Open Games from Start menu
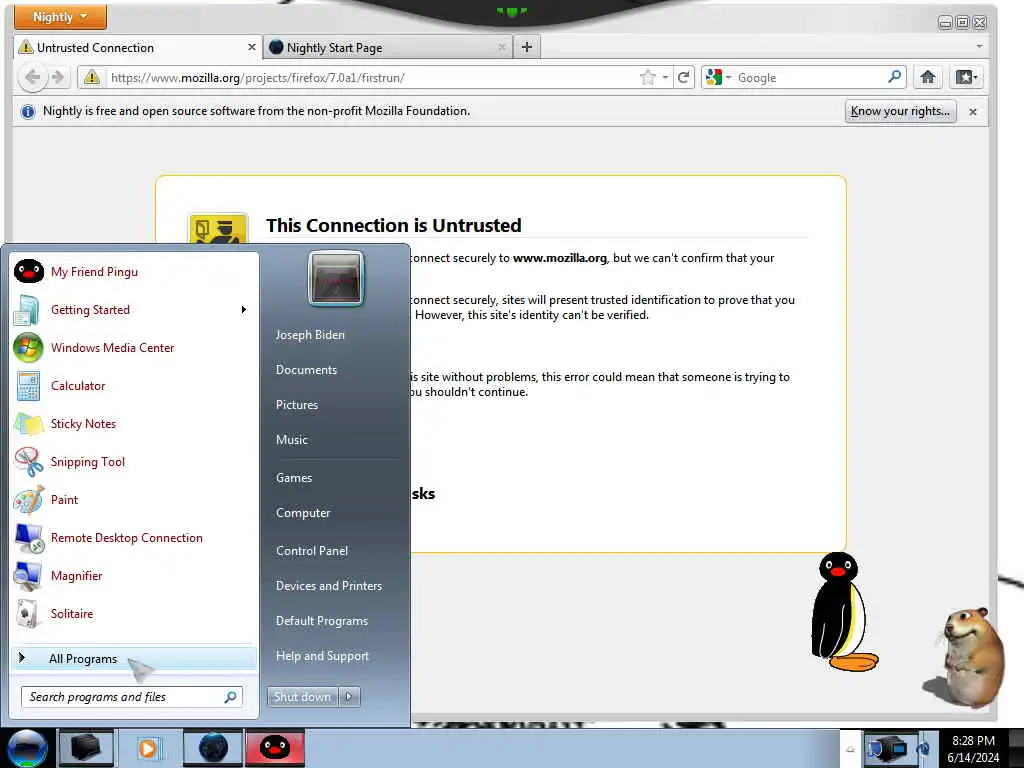The image size is (1024, 768). pos(294,478)
